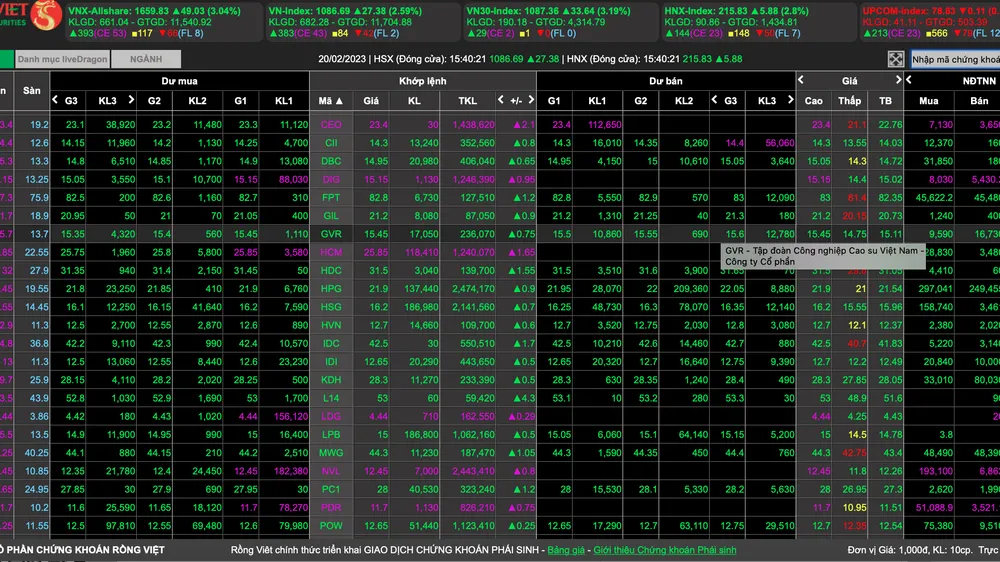
Task: Click left arrow of Giá header
Action: tap(801, 80)
